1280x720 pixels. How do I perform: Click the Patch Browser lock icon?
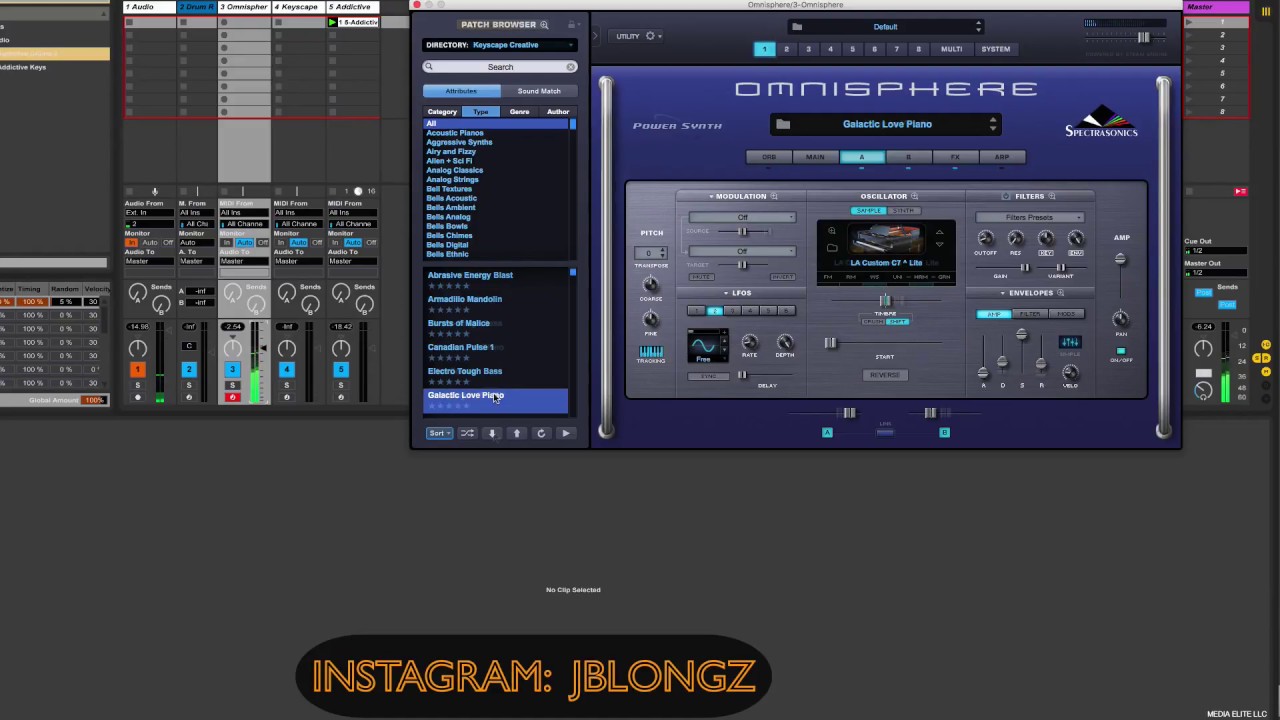point(571,25)
